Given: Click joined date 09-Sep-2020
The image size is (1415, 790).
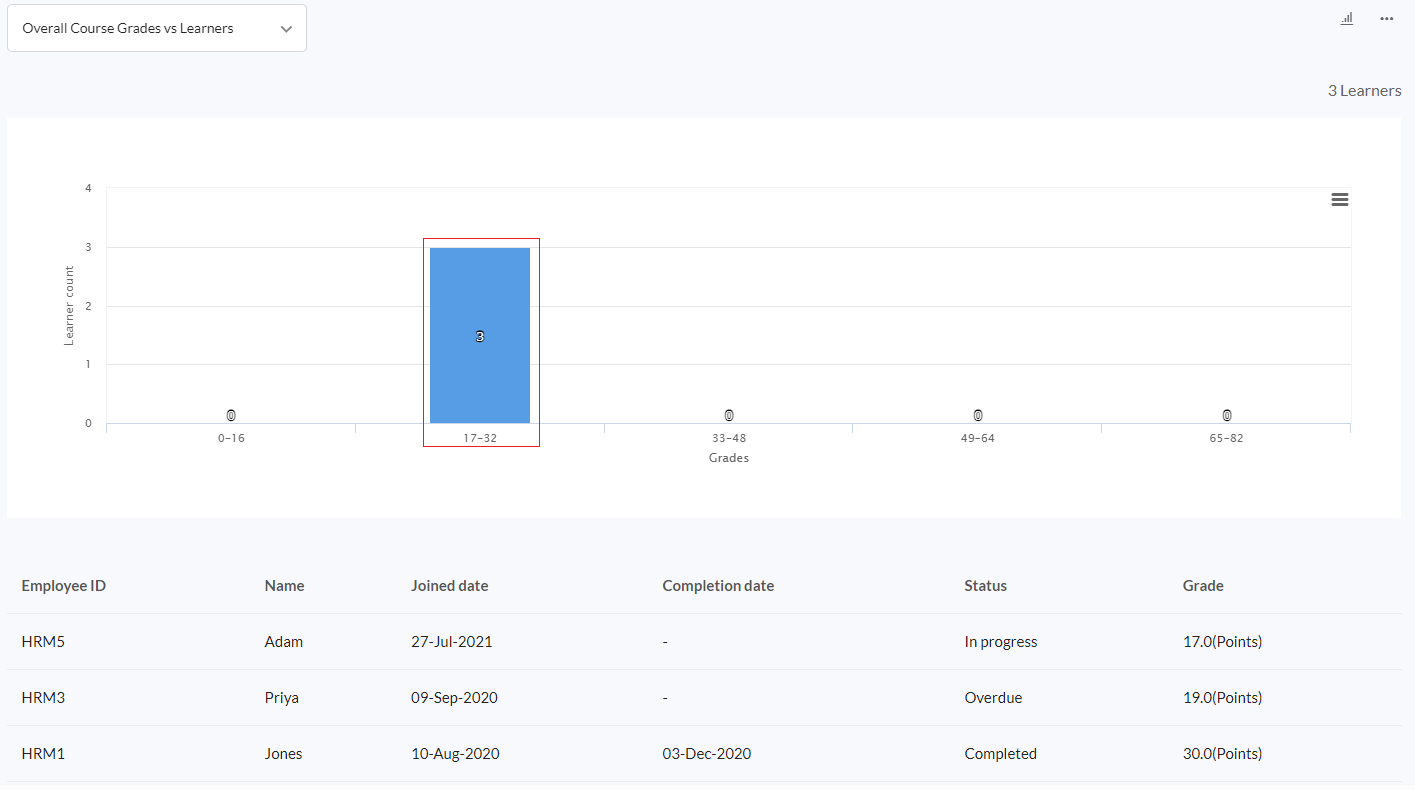Looking at the screenshot, I should (x=454, y=697).
